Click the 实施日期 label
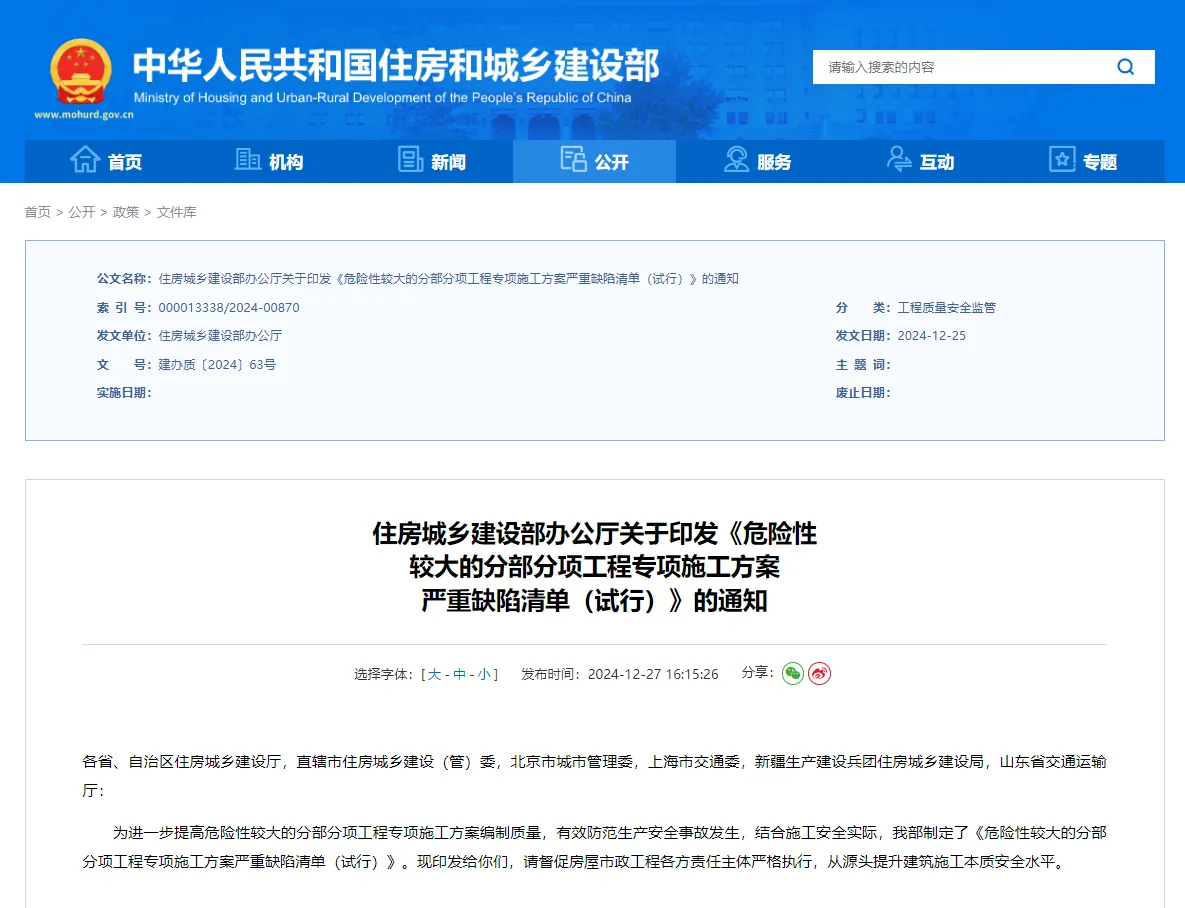This screenshot has height=908, width=1185. point(124,392)
